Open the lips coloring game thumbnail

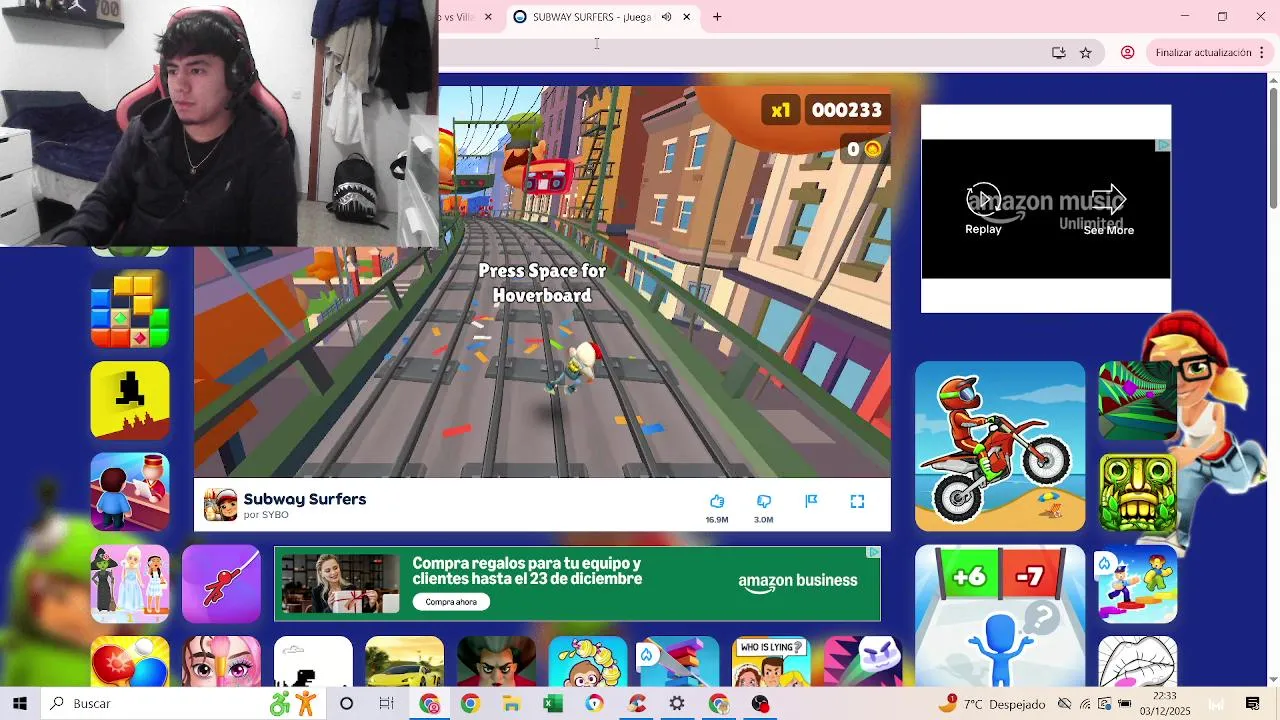coord(1138,662)
